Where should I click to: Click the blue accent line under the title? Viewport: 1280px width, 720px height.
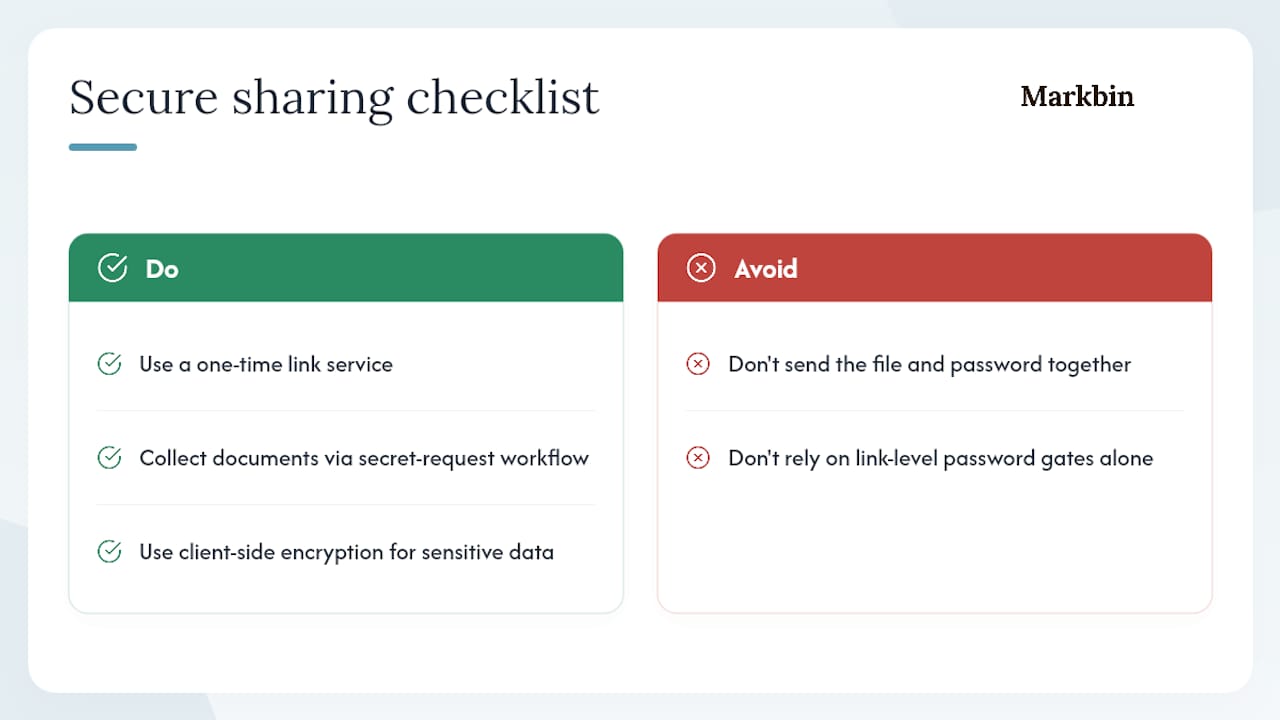[x=103, y=147]
